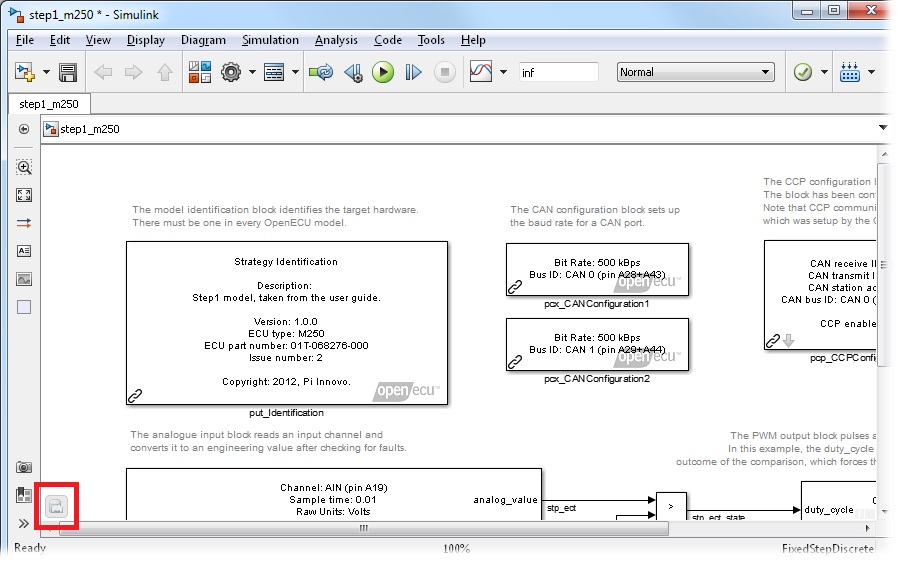Select the greater-than comparison block
Viewport: 901px width, 564px height.
671,507
